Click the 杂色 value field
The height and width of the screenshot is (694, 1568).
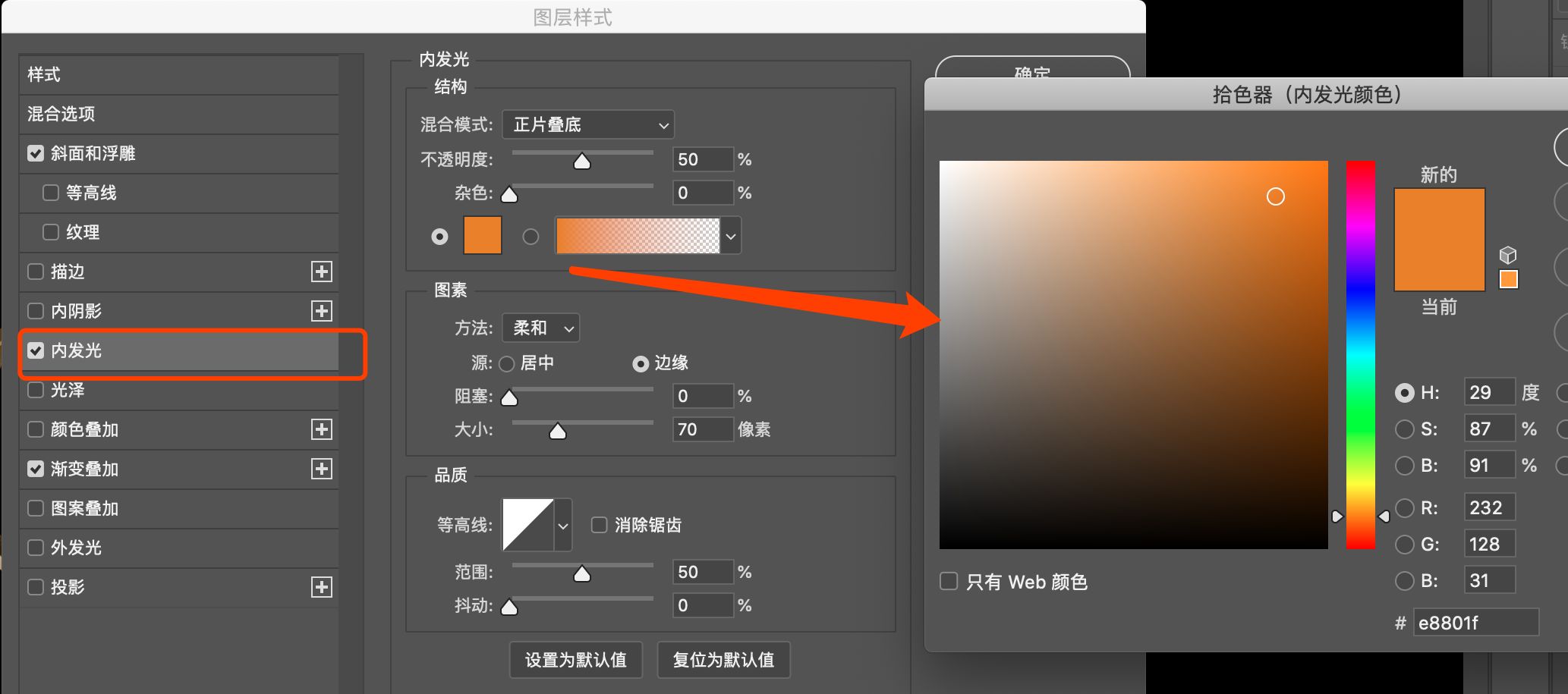[704, 193]
